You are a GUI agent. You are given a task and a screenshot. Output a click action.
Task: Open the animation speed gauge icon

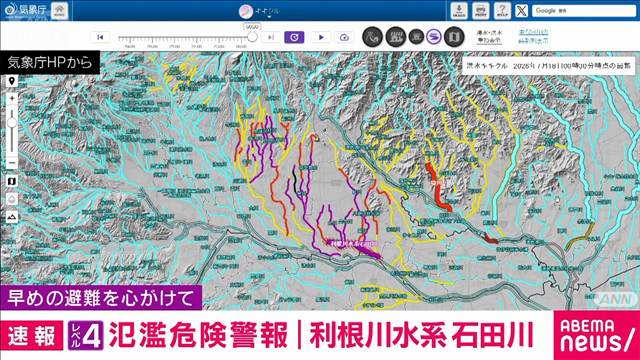[x=344, y=37]
